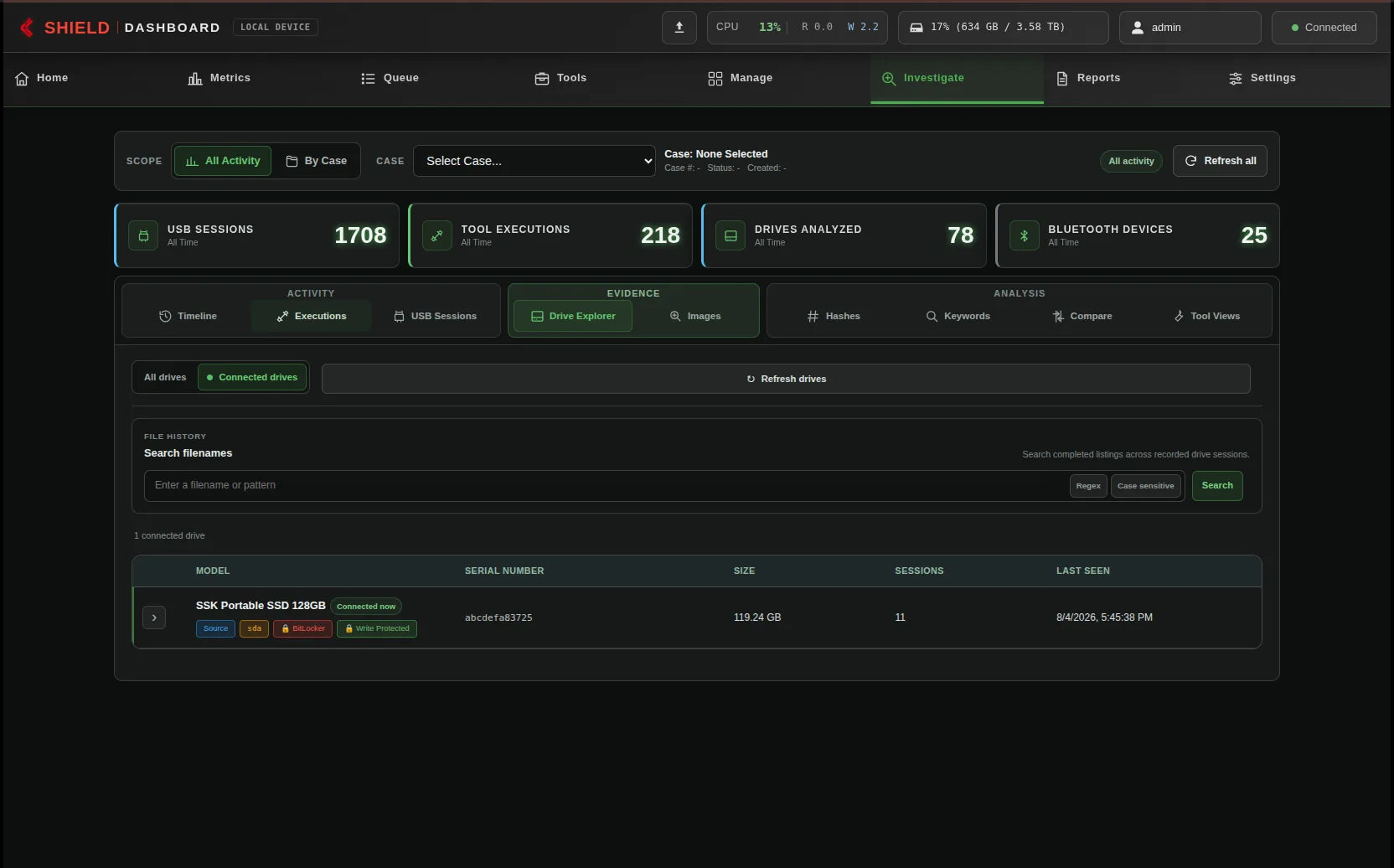Click the Home house icon
1394x868 pixels.
(x=22, y=78)
